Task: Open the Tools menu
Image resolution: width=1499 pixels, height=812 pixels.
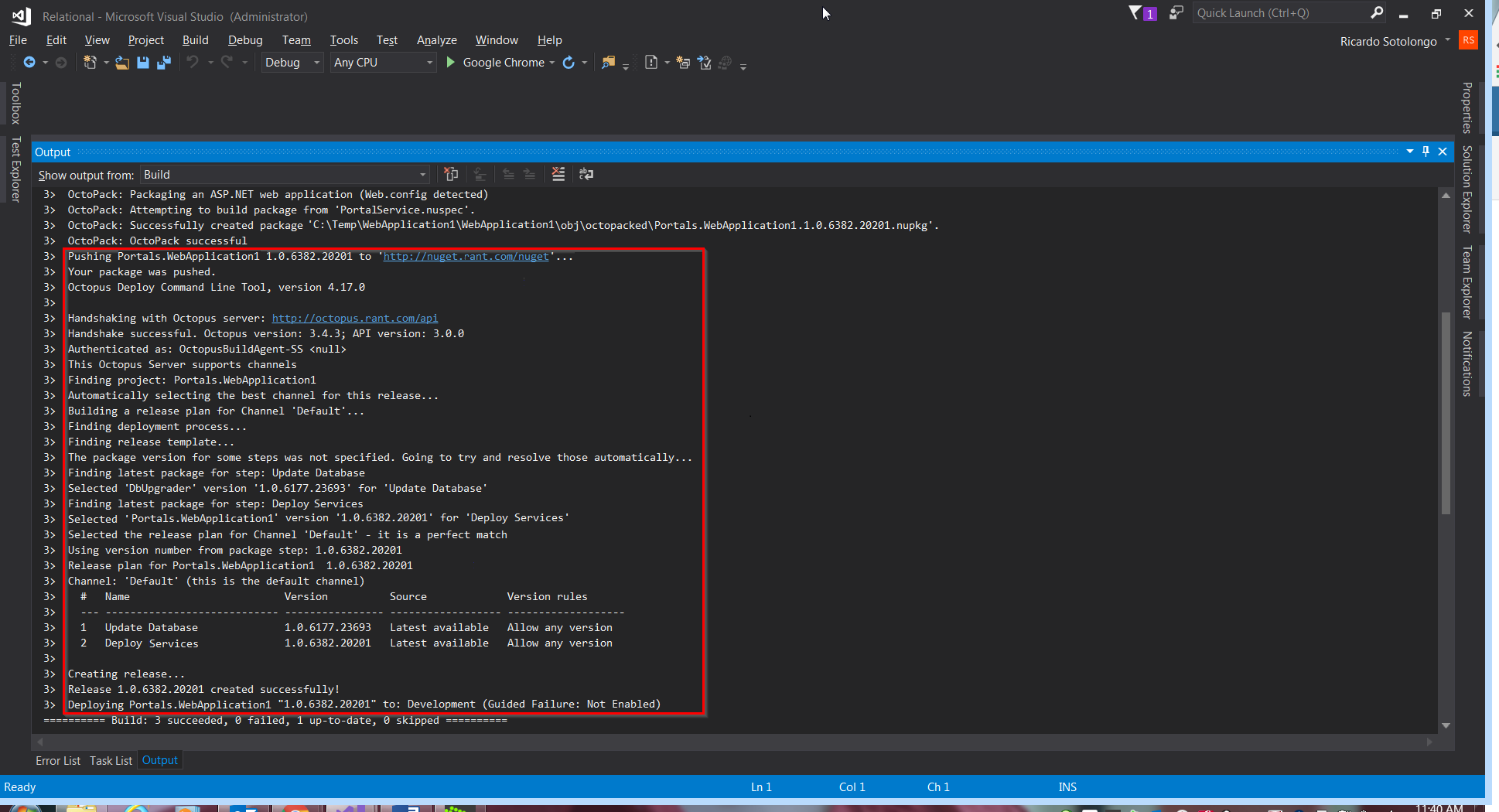Action: pyautogui.click(x=344, y=40)
